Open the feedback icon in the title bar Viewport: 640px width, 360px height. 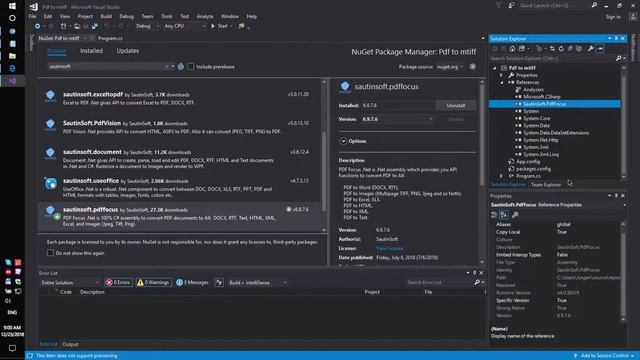pyautogui.click(x=511, y=5)
